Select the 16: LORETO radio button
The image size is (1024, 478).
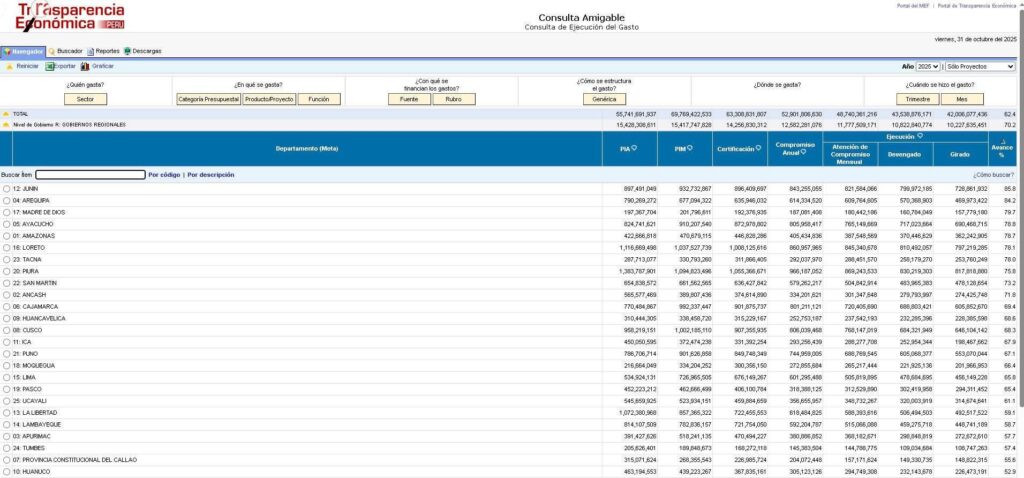tap(7, 248)
